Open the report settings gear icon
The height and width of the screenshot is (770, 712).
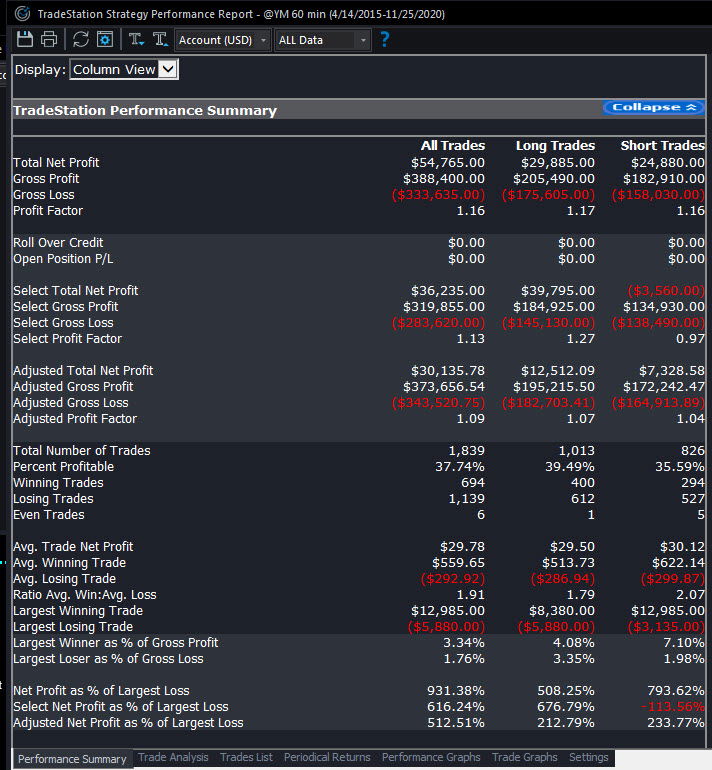point(105,39)
